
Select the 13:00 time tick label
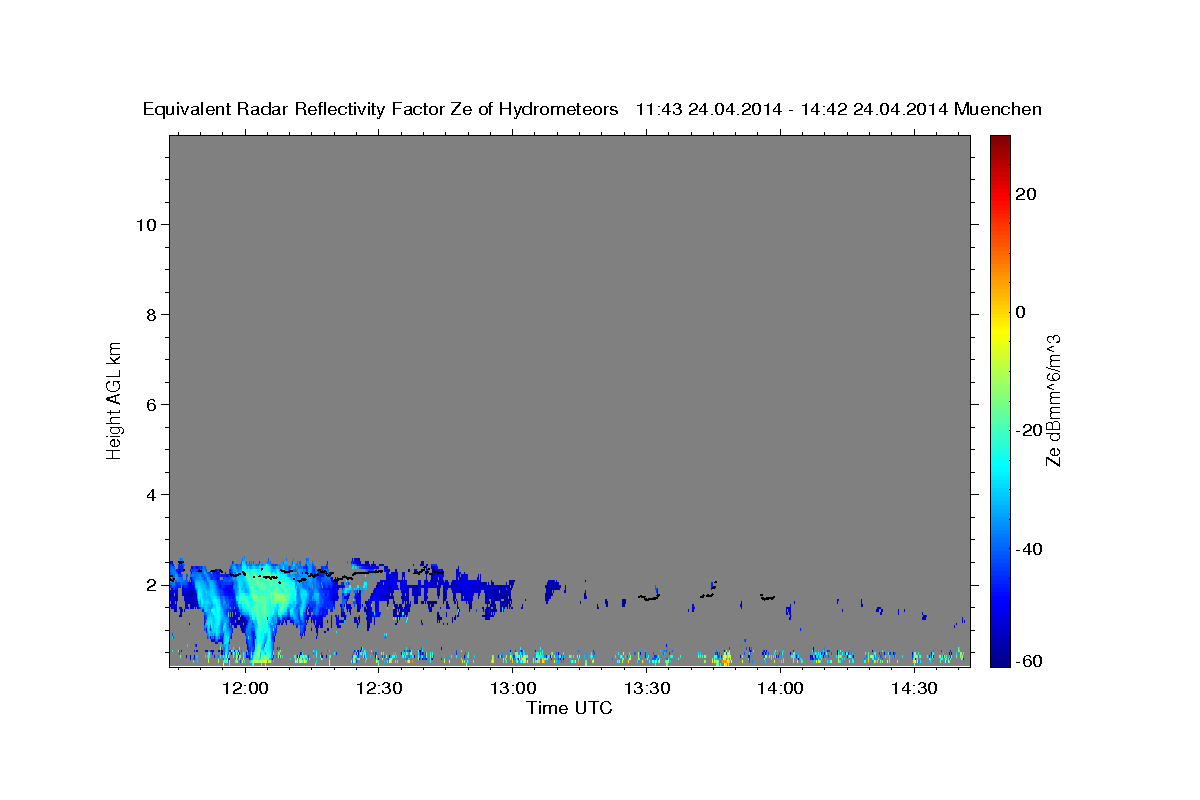[512, 688]
